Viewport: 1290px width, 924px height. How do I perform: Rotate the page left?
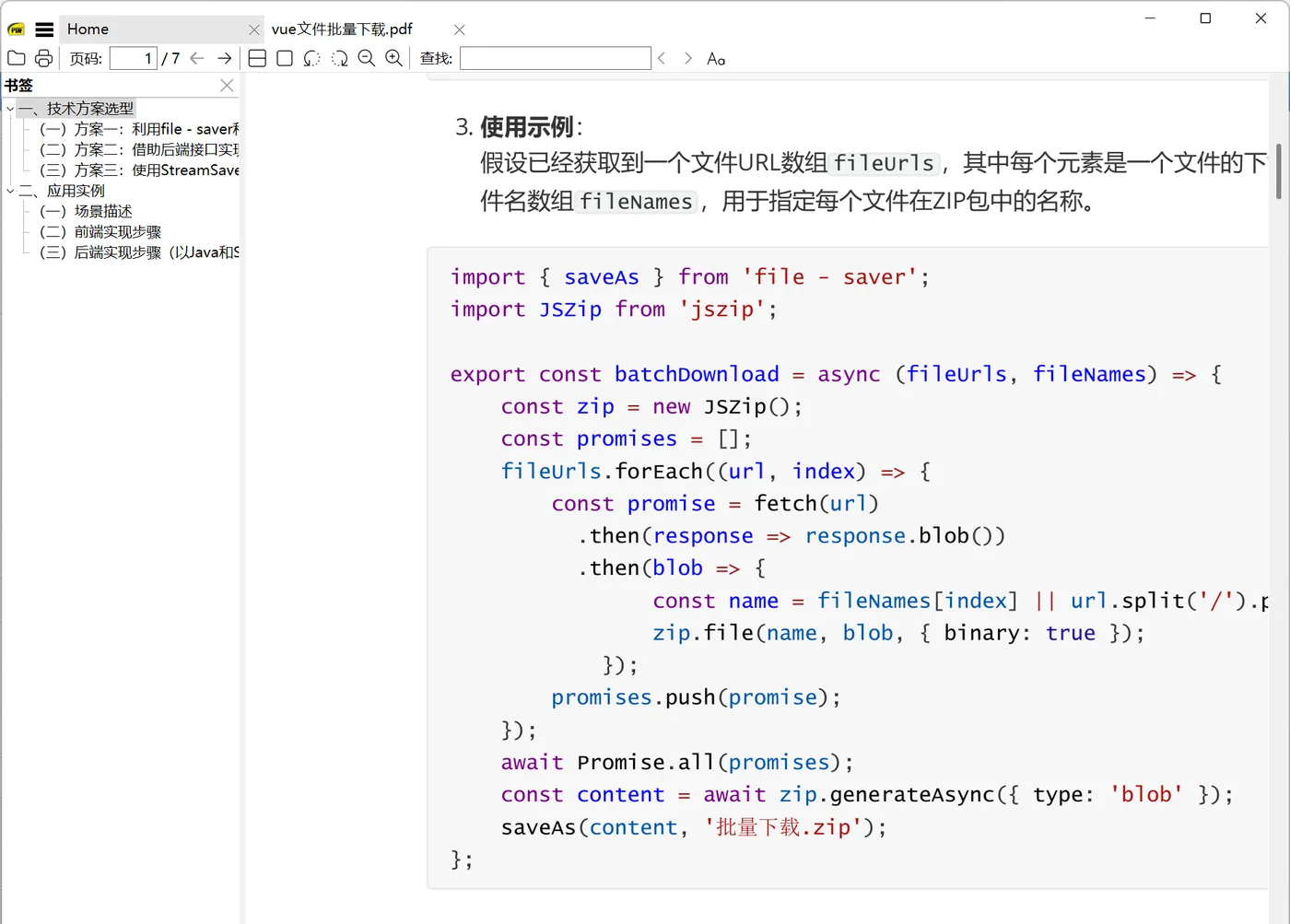(x=312, y=58)
